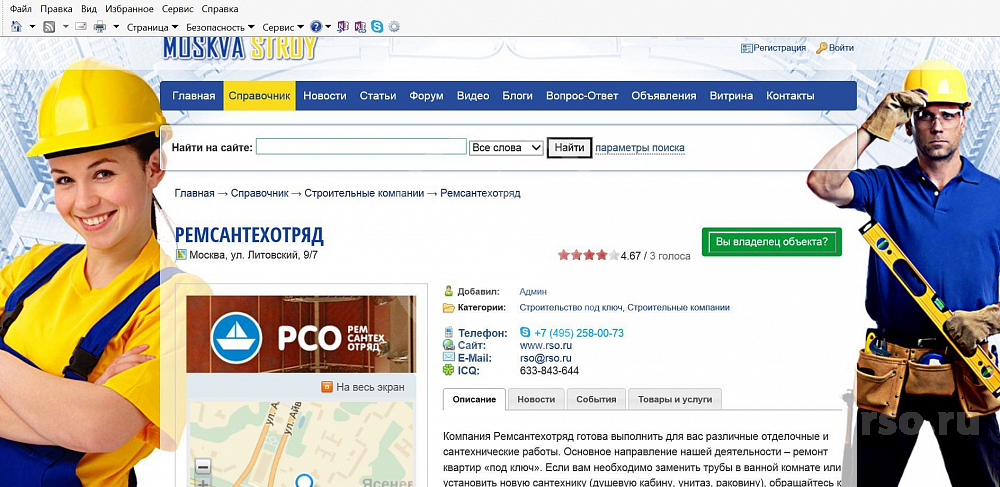Viewport: 1000px width, 487px height.
Task: Click the gear icon in browser toolbar
Action: (x=394, y=27)
